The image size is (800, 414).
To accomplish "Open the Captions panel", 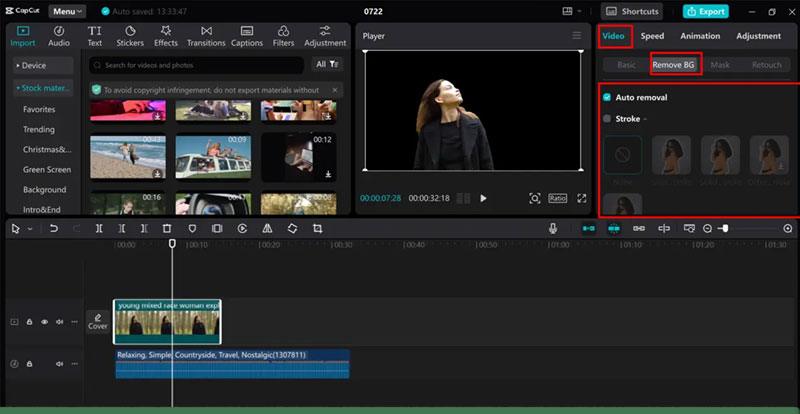I will click(x=247, y=36).
